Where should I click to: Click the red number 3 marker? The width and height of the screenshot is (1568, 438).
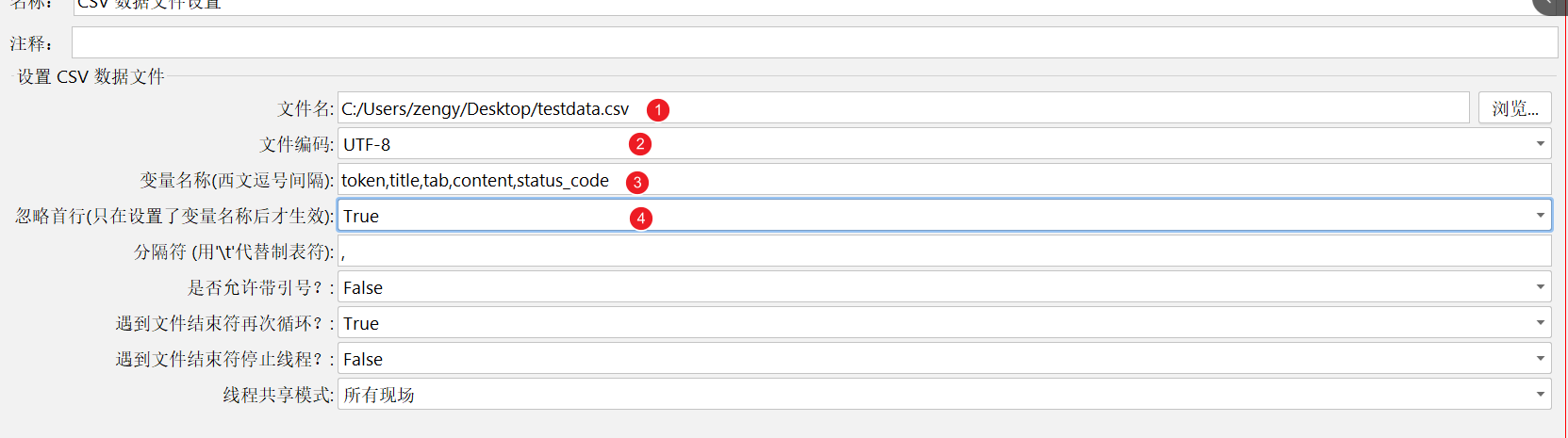point(637,182)
